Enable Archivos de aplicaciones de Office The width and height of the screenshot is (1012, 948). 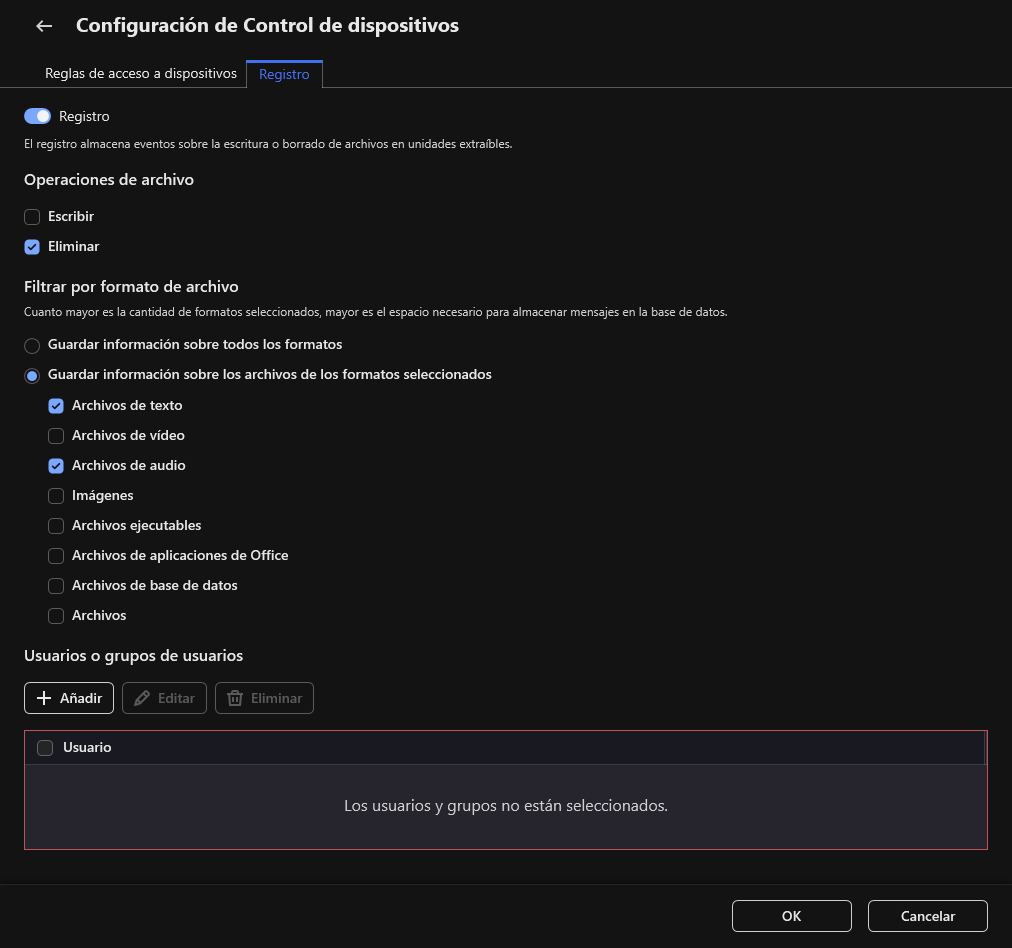coord(56,555)
